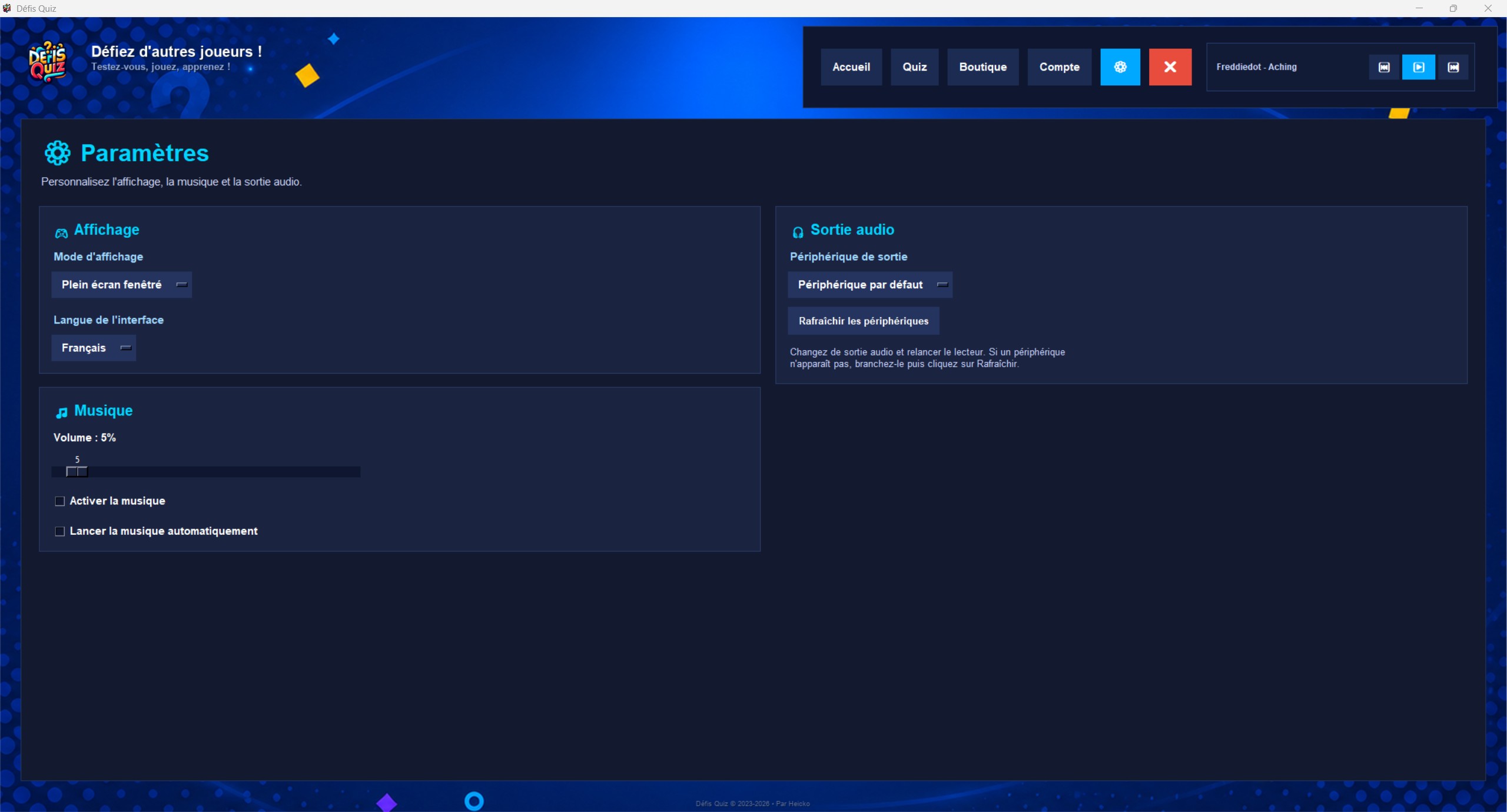The image size is (1507, 812).
Task: Click the Paramètres heading
Action: click(145, 153)
